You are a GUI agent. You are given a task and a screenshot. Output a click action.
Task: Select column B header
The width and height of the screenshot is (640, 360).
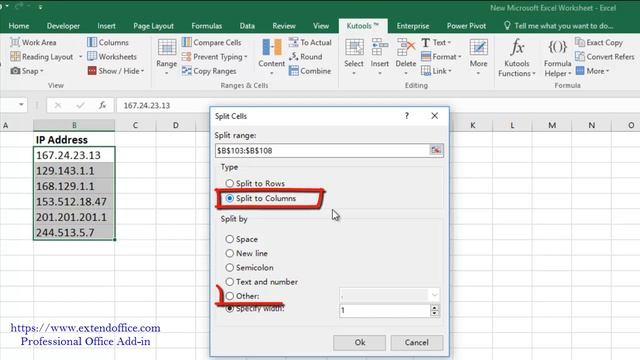pos(74,125)
